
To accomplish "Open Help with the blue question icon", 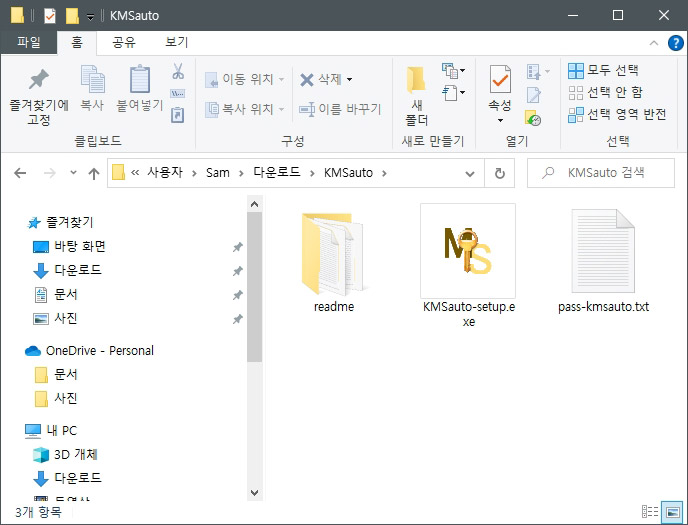I will coord(675,43).
